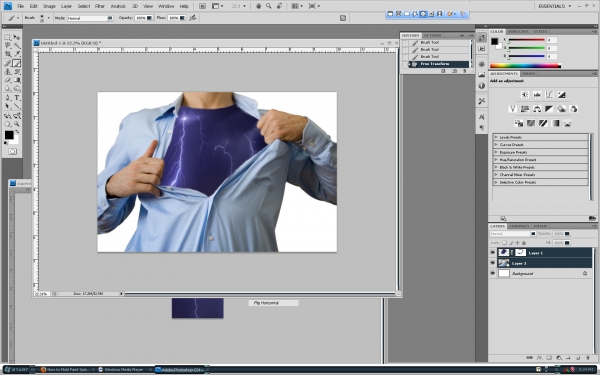600x375 pixels.
Task: Open the Essentials workspace switcher
Action: click(x=555, y=6)
